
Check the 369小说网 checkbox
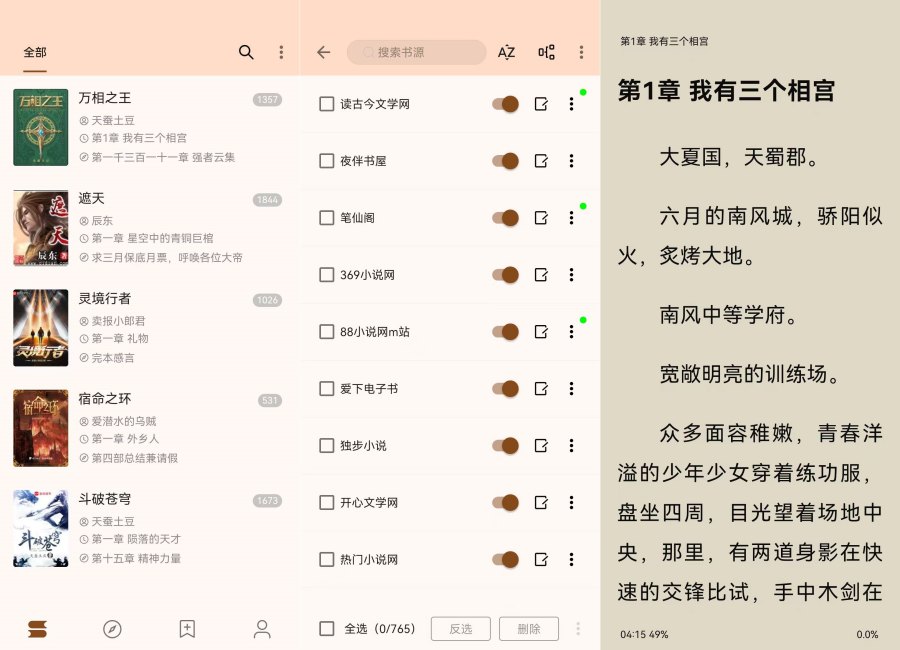point(326,275)
